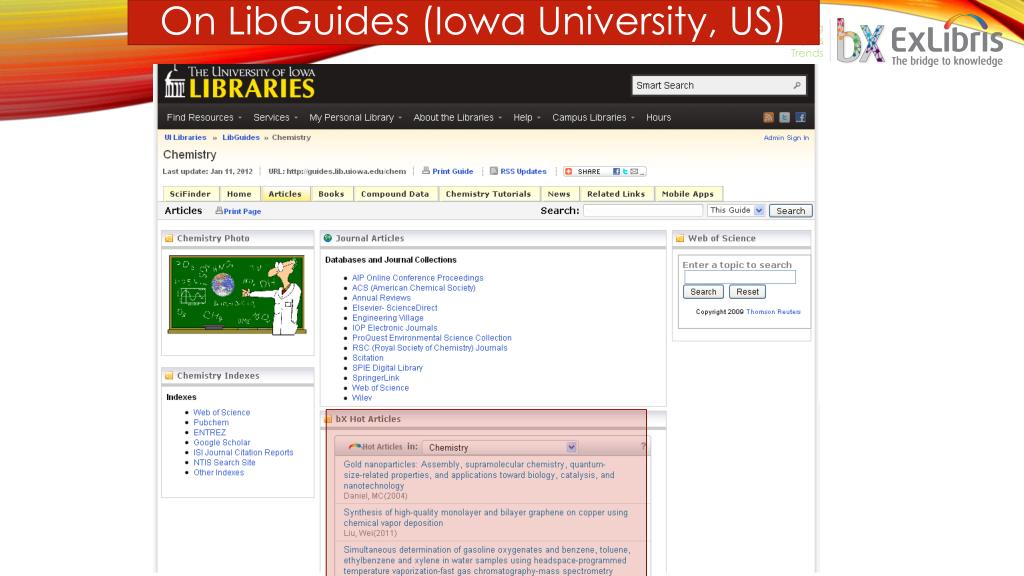This screenshot has height=576, width=1024.
Task: Open Elsevier- ScienceDirect link
Action: [x=394, y=308]
